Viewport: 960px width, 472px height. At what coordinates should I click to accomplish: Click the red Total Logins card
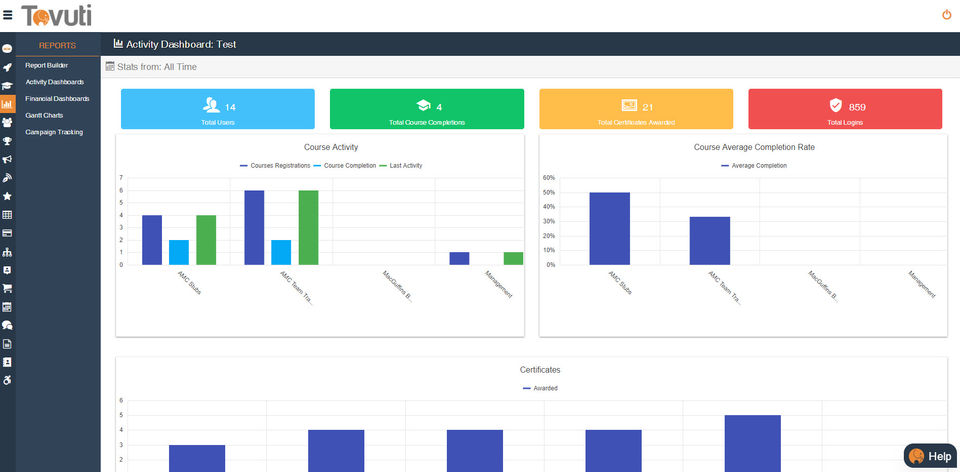[845, 109]
